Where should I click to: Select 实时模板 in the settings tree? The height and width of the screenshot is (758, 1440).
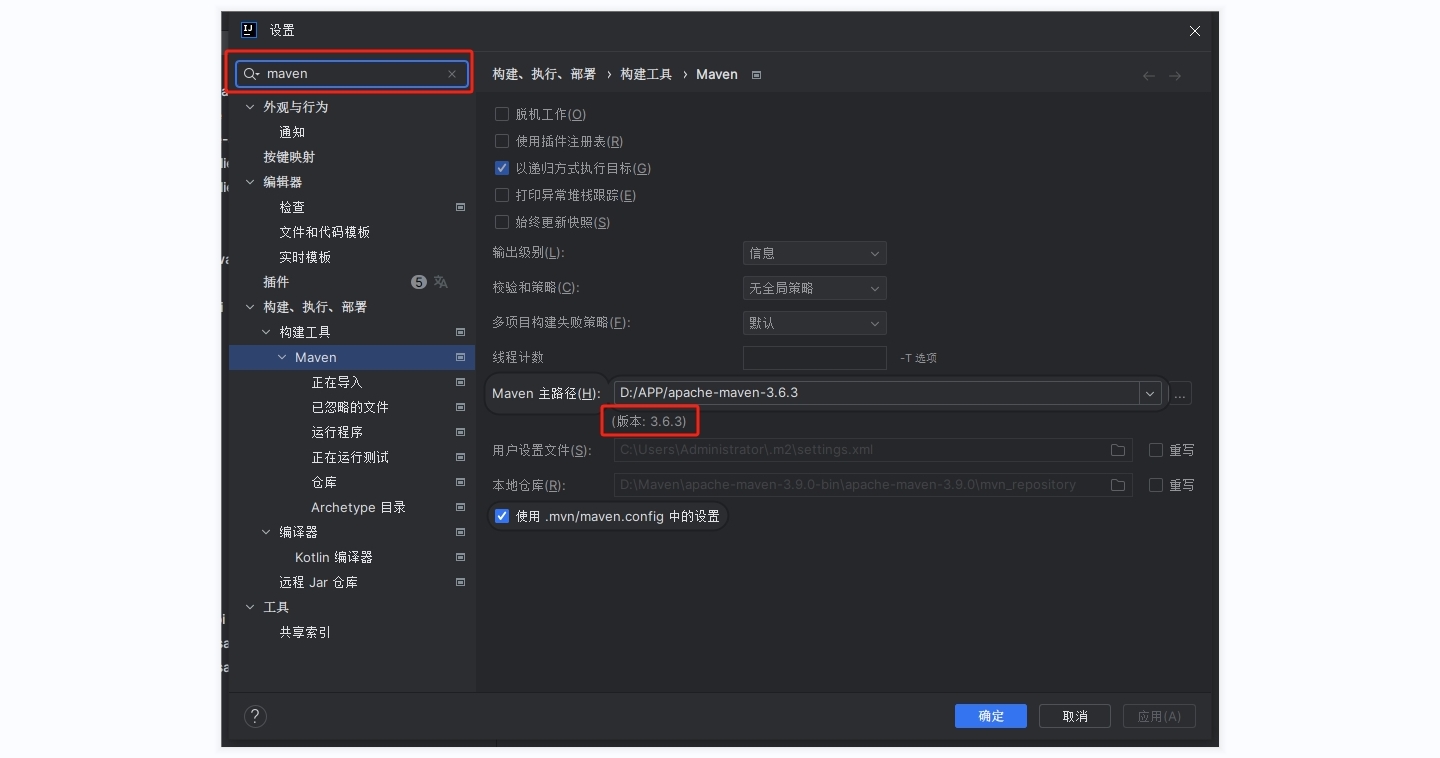click(x=305, y=257)
